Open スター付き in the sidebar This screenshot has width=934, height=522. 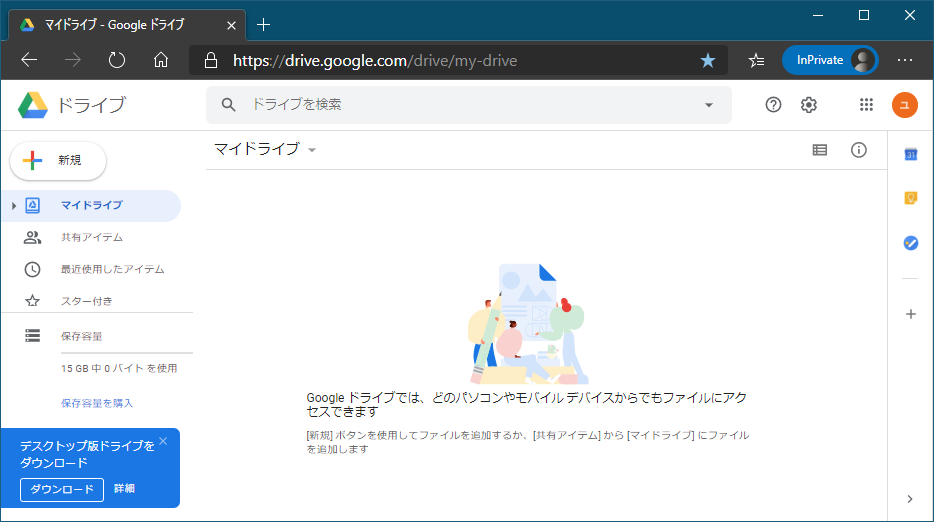[86, 301]
